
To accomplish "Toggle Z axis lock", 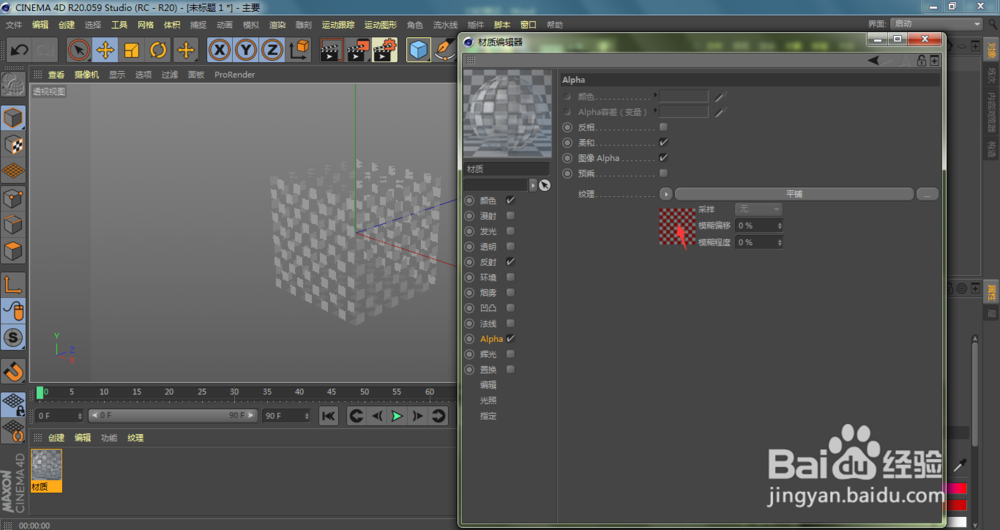I will point(272,50).
